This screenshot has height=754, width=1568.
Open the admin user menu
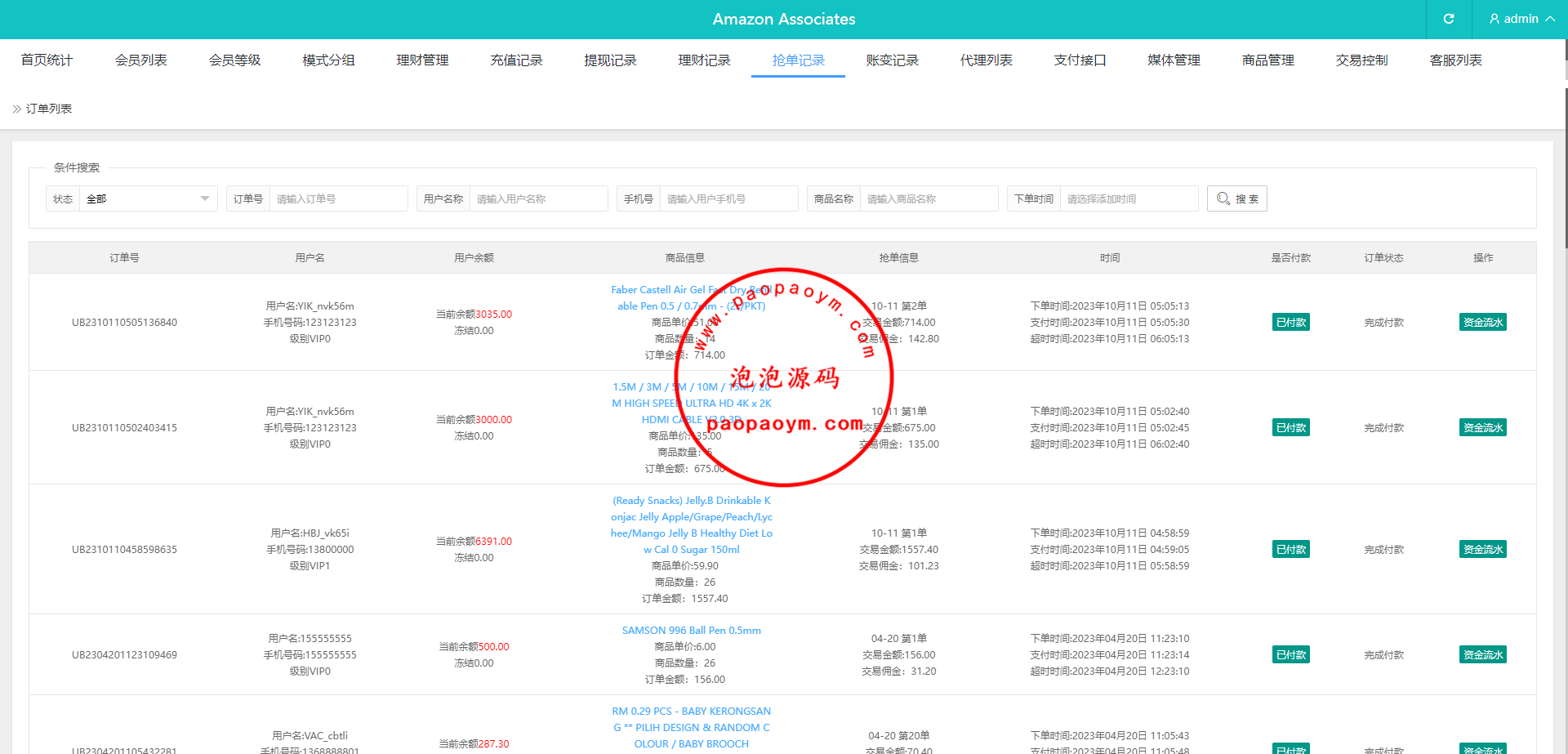point(1521,19)
